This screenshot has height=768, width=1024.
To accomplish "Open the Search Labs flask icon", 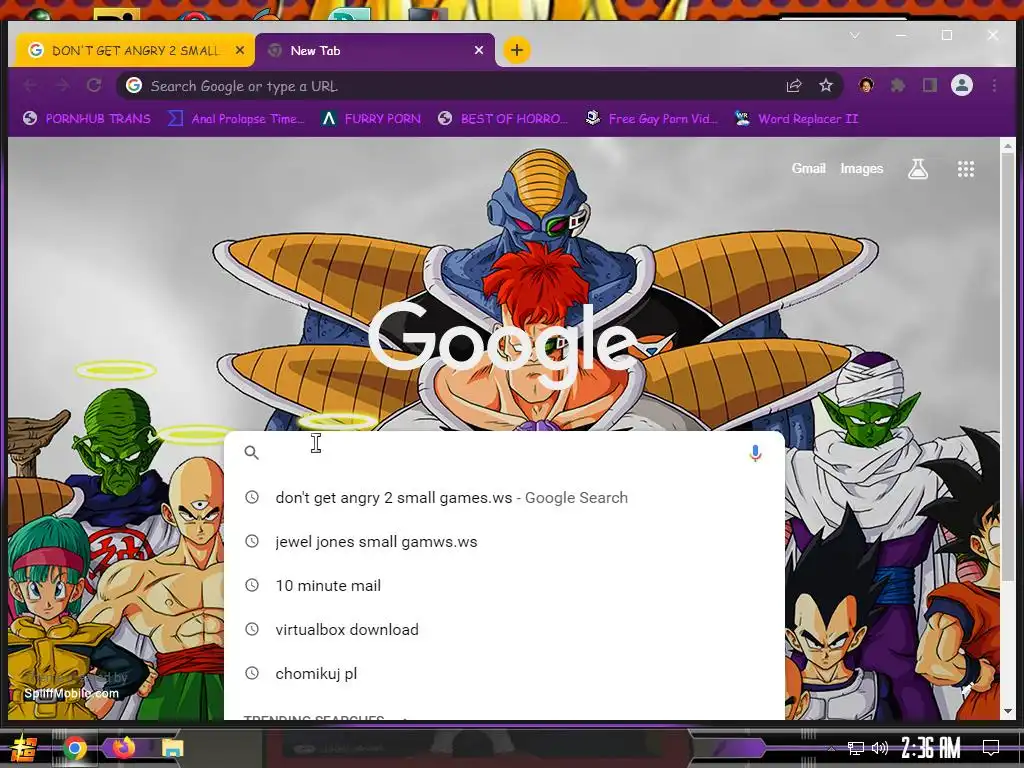I will (x=918, y=169).
